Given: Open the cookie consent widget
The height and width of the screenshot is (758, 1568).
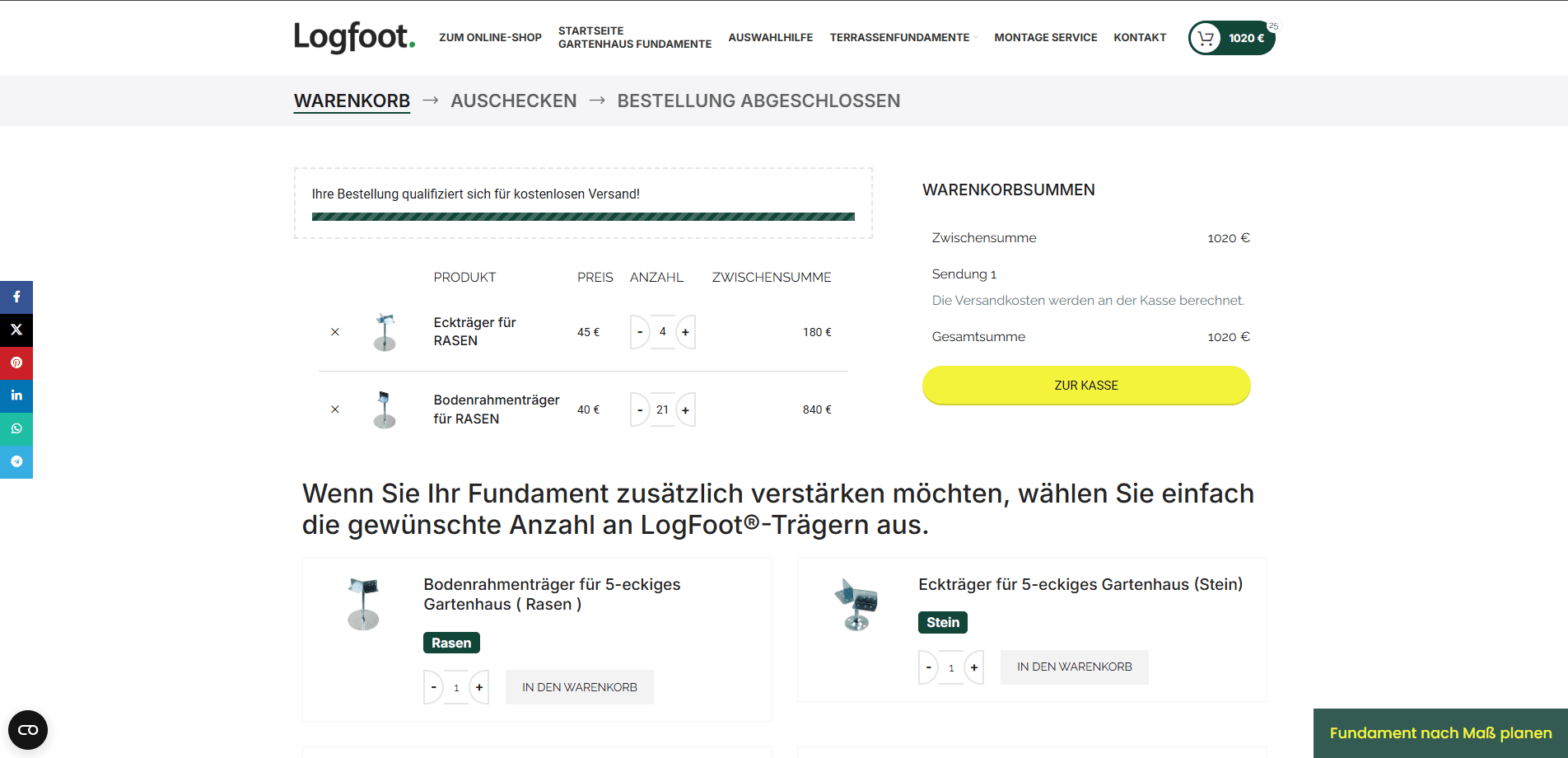Looking at the screenshot, I should point(28,730).
